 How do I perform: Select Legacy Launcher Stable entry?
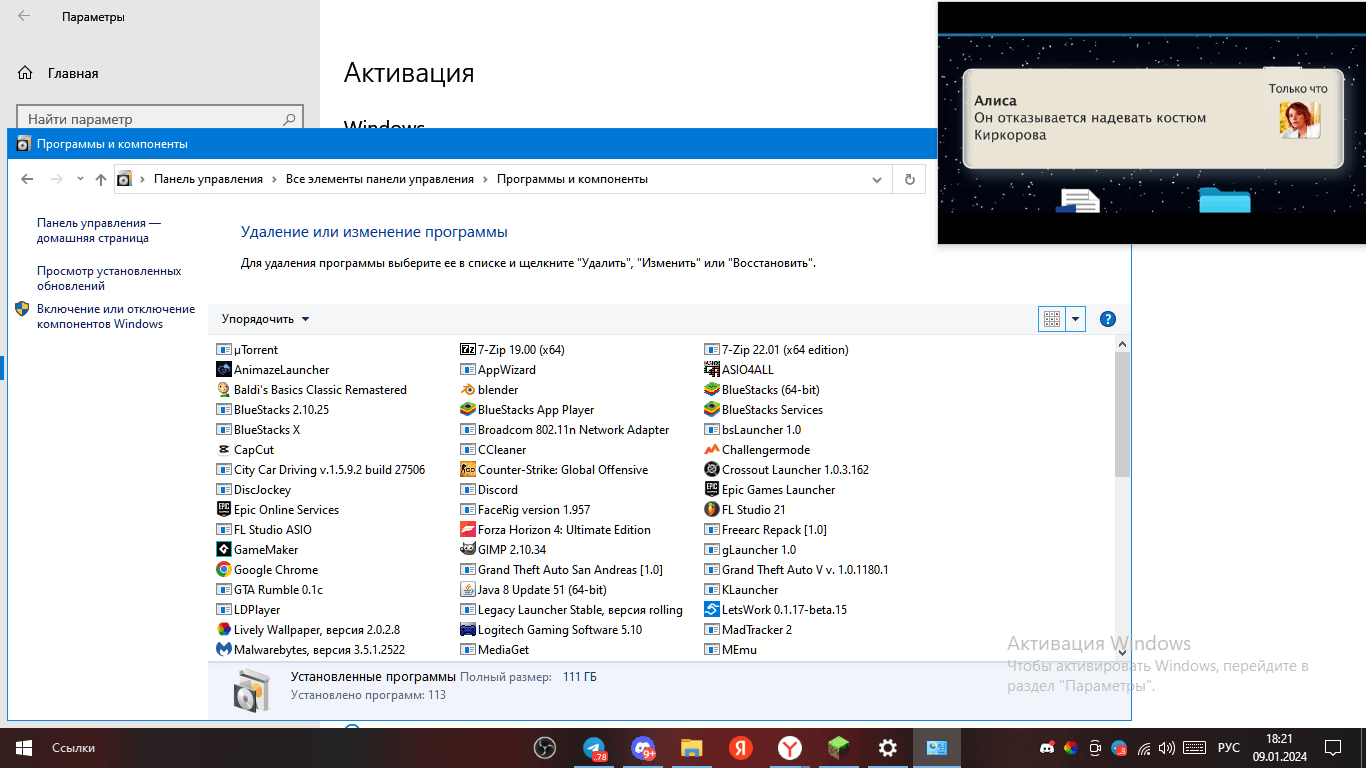(572, 610)
